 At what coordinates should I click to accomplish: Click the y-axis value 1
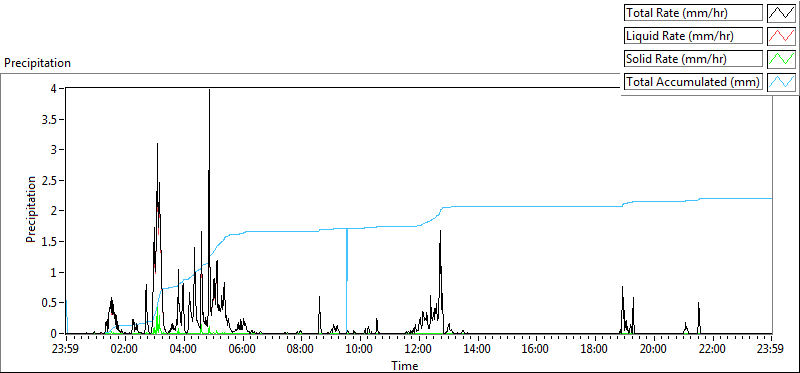pos(55,272)
